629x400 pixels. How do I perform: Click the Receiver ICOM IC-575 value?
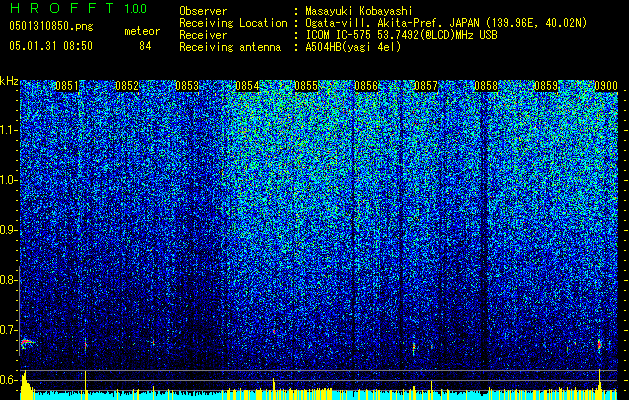(401, 35)
